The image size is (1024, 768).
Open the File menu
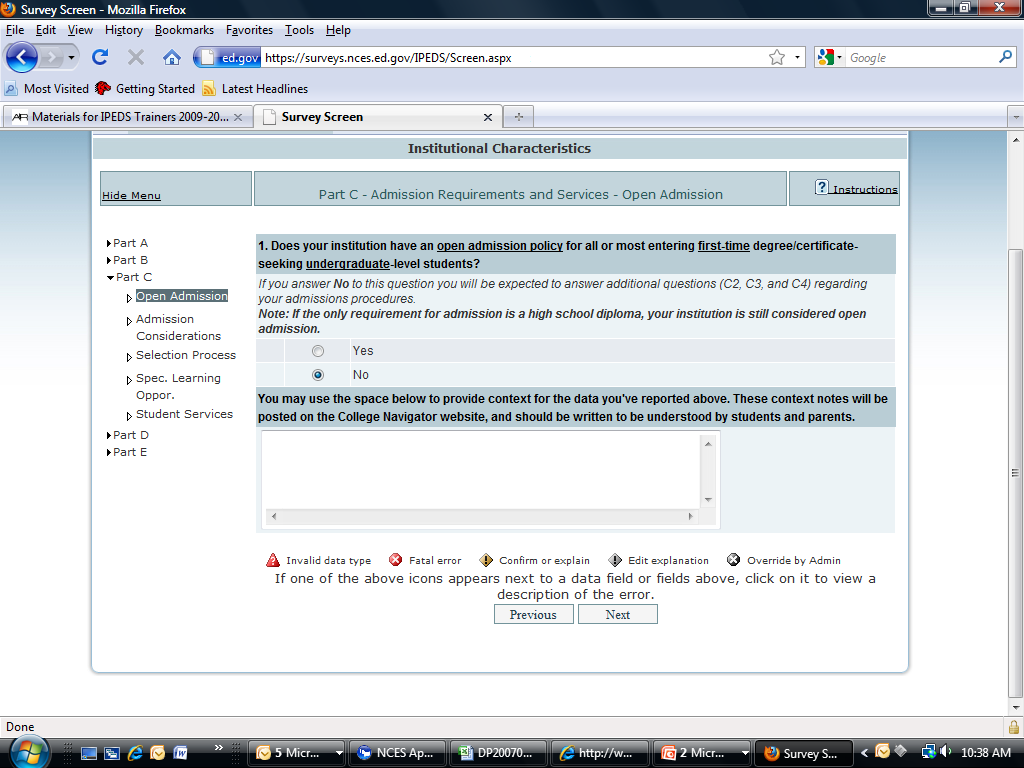click(x=15, y=30)
